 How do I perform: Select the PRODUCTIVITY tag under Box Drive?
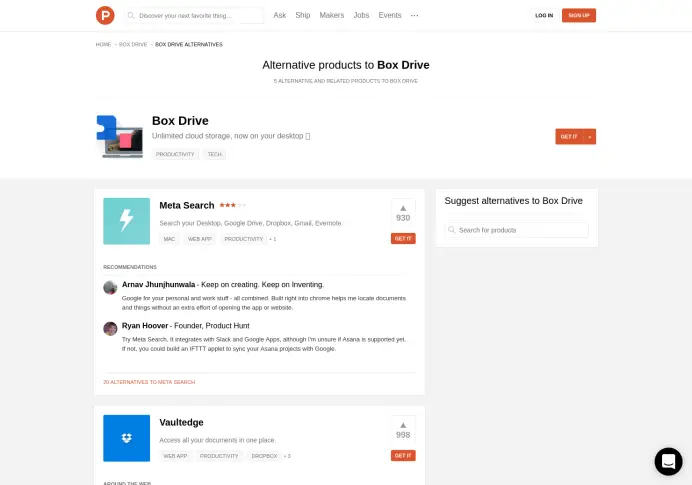(175, 154)
